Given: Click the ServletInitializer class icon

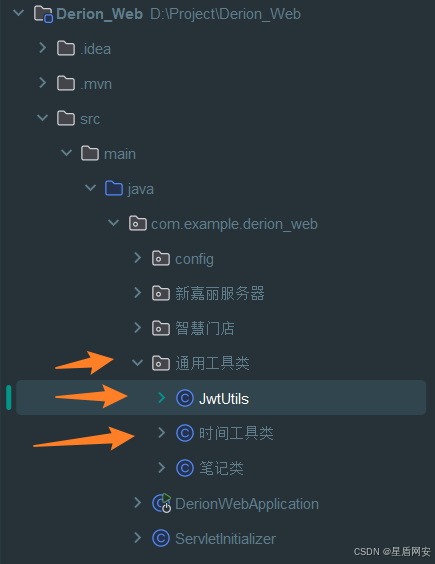Looking at the screenshot, I should [161, 538].
